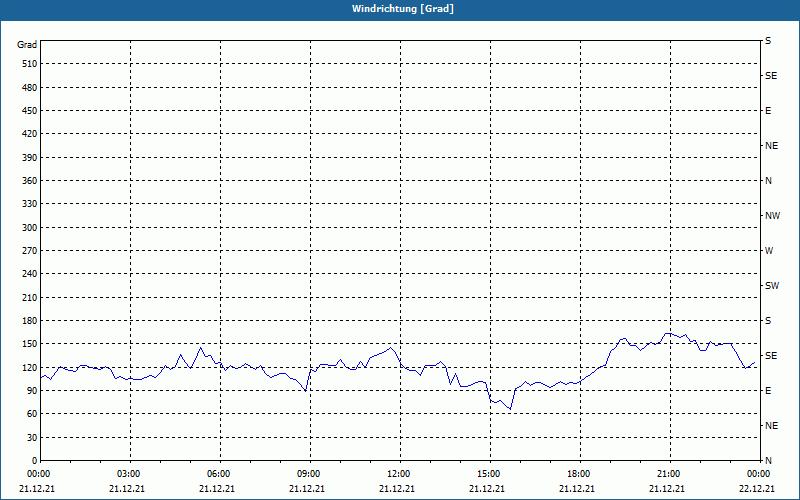
Task: Click the SW compass label
Action: (x=772, y=286)
